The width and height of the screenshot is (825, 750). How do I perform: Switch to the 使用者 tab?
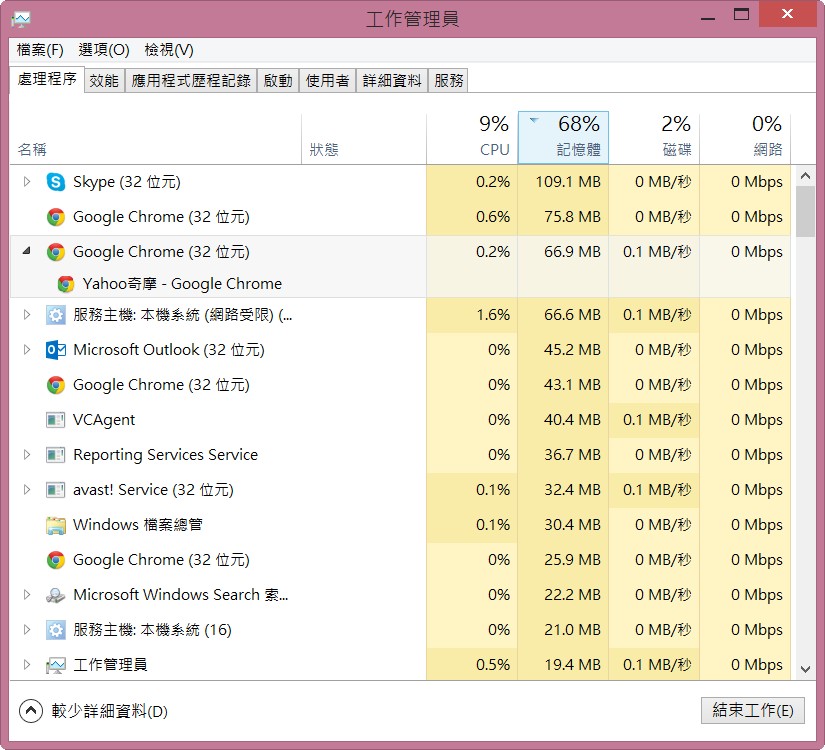tap(327, 81)
